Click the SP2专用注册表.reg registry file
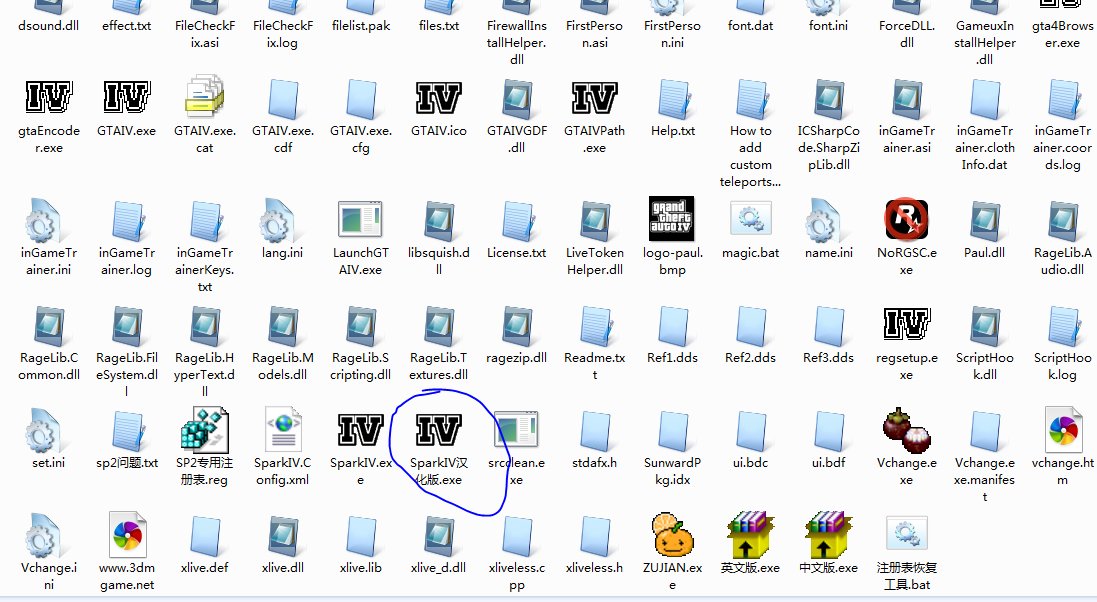This screenshot has width=1097, height=602. (204, 430)
